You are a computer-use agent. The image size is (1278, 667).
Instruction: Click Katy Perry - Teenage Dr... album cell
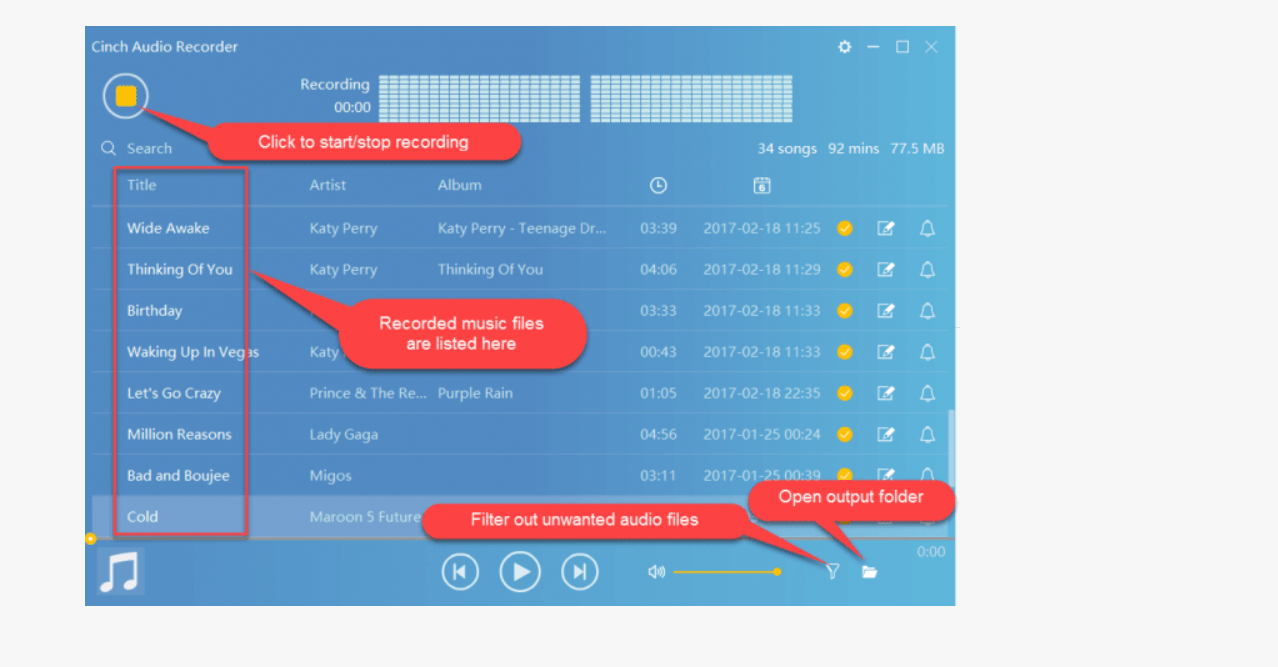(522, 228)
